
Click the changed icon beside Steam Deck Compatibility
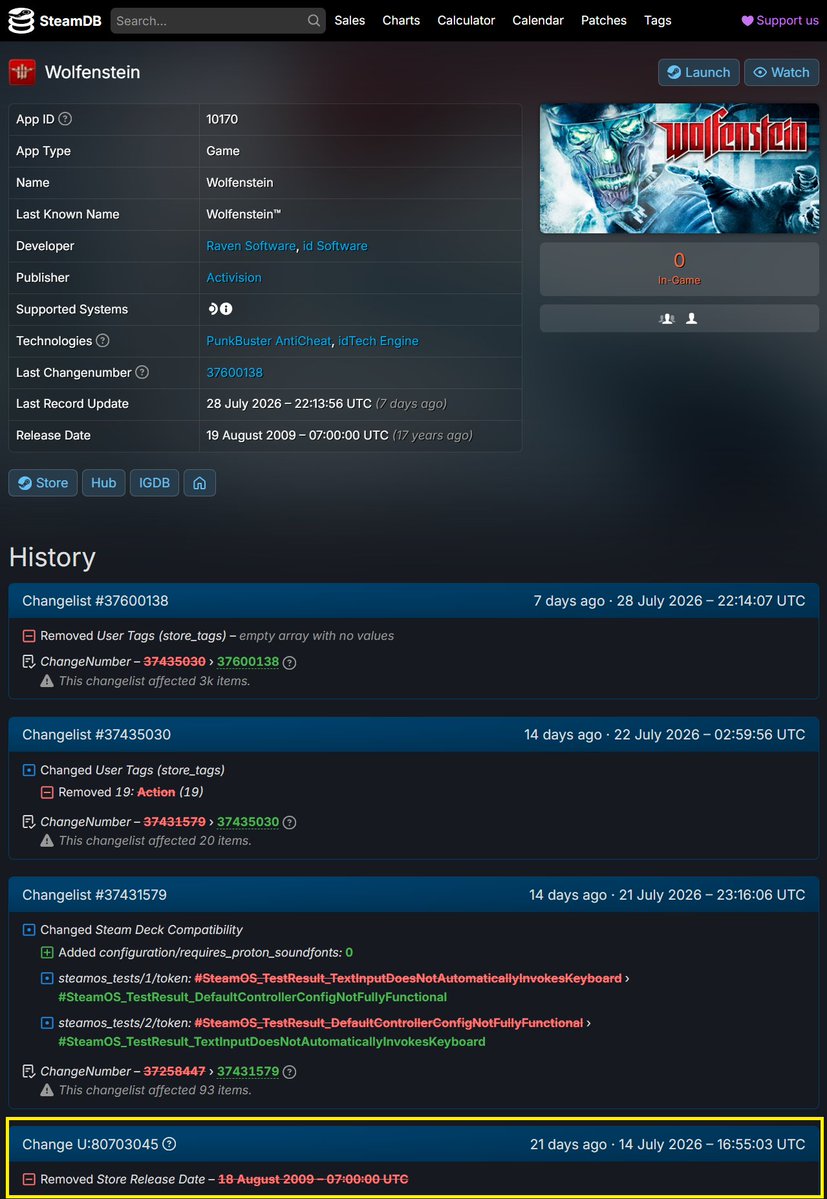click(29, 930)
